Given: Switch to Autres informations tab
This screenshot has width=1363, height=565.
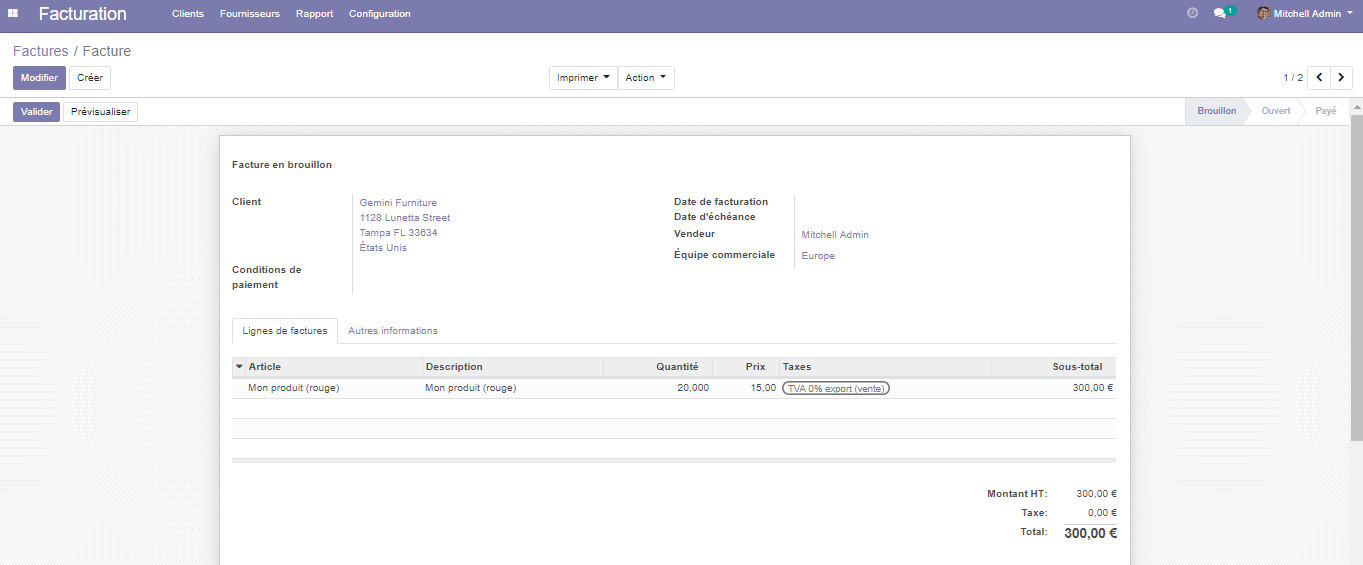Looking at the screenshot, I should (x=392, y=331).
